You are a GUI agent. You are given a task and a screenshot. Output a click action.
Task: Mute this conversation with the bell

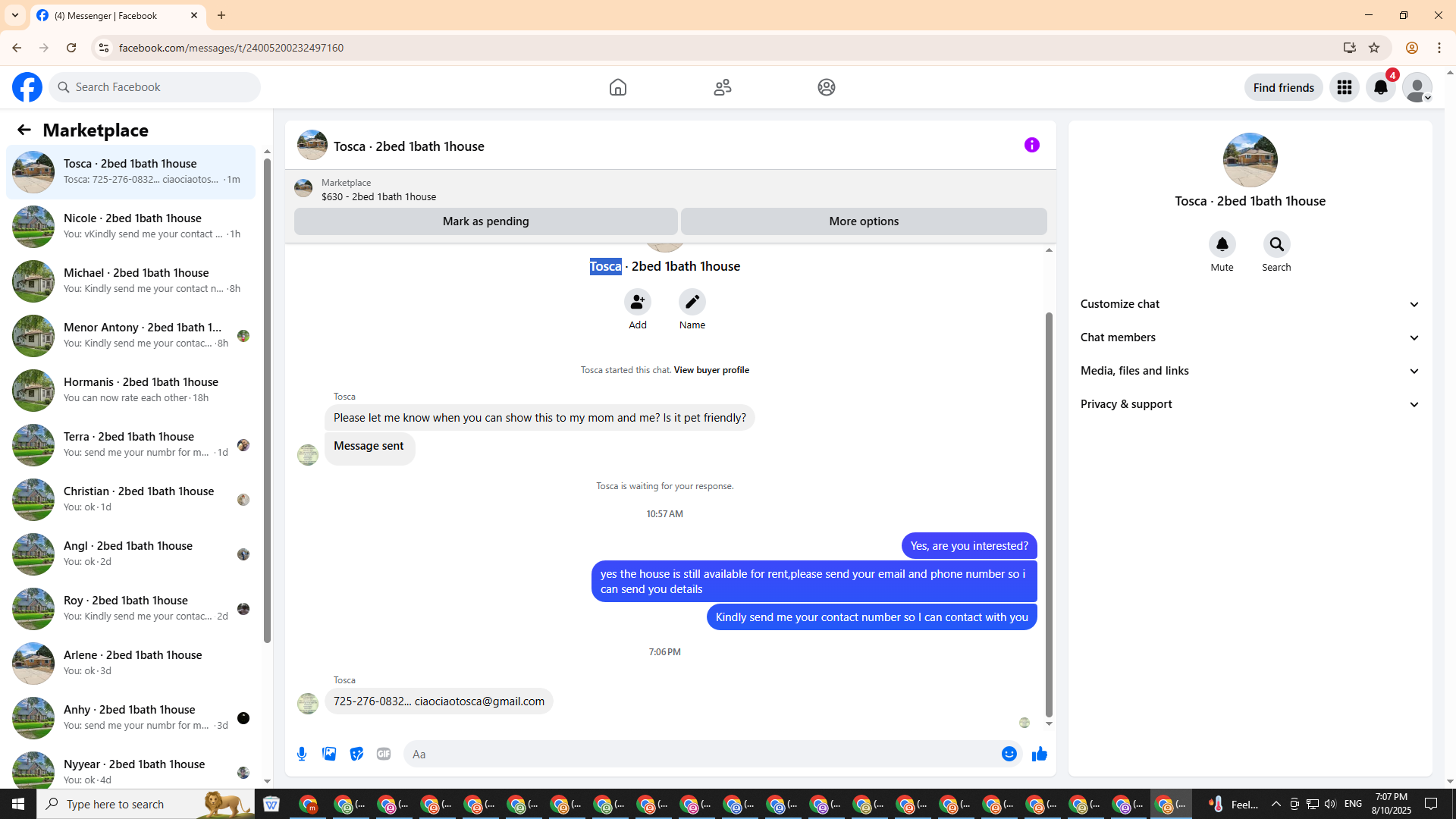click(1222, 245)
